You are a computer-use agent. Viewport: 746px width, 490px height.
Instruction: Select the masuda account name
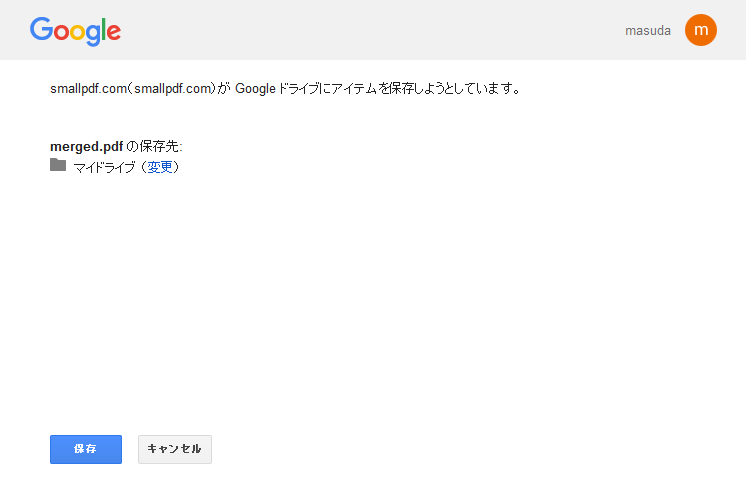[x=648, y=30]
